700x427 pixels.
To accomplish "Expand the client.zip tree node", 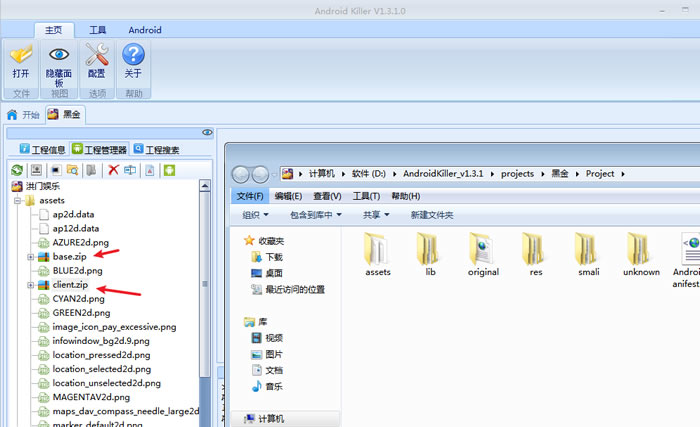I will 31,285.
